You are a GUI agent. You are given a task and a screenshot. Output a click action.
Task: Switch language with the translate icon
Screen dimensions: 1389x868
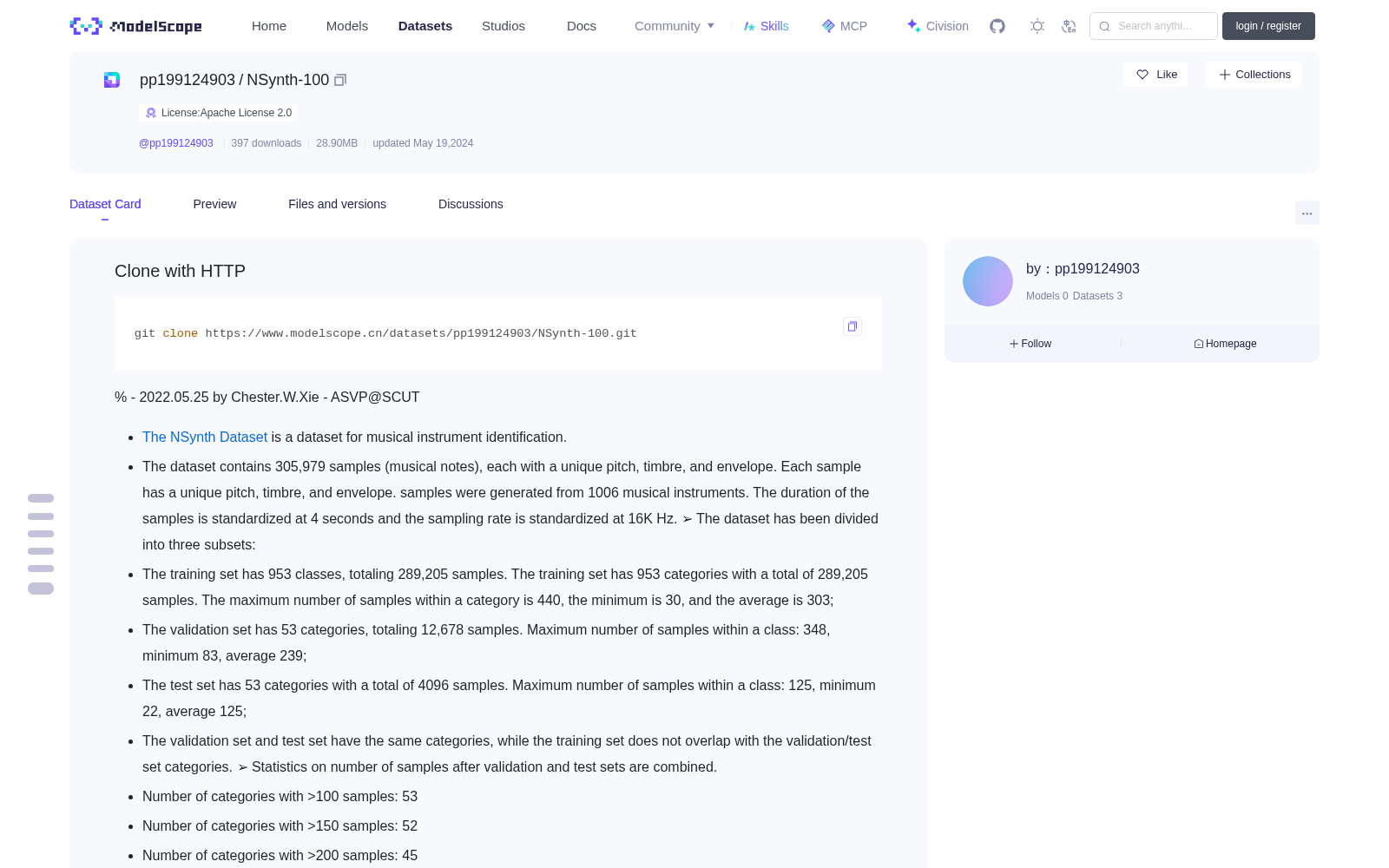pyautogui.click(x=1070, y=26)
